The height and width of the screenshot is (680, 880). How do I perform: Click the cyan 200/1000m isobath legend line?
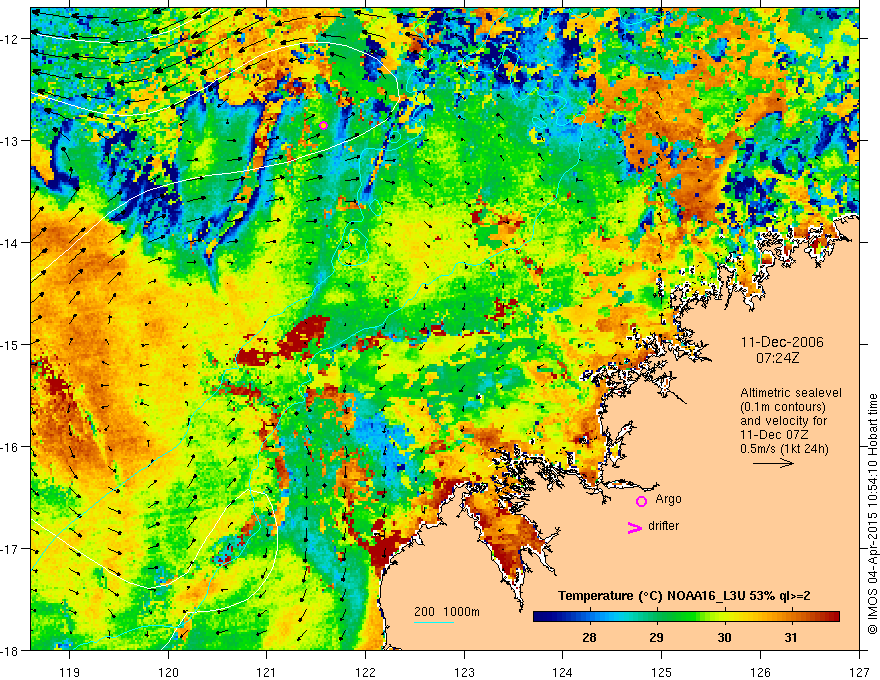434,622
